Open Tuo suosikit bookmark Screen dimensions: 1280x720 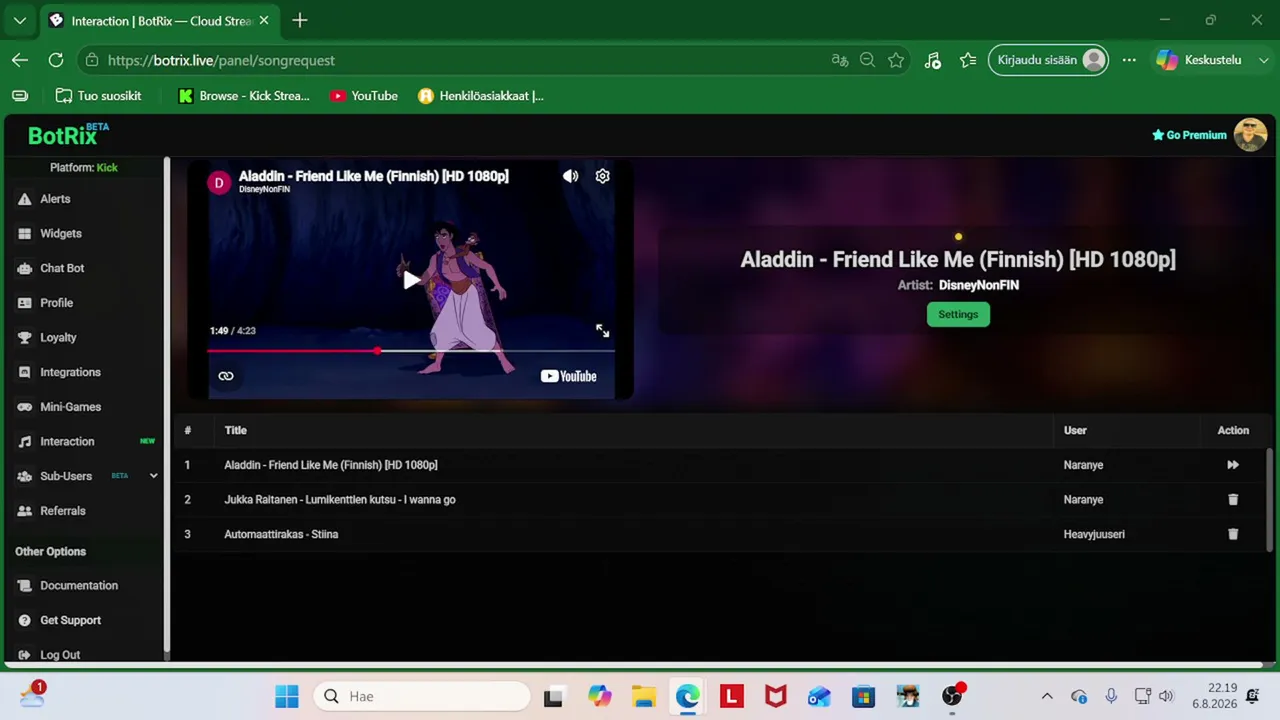tap(98, 96)
